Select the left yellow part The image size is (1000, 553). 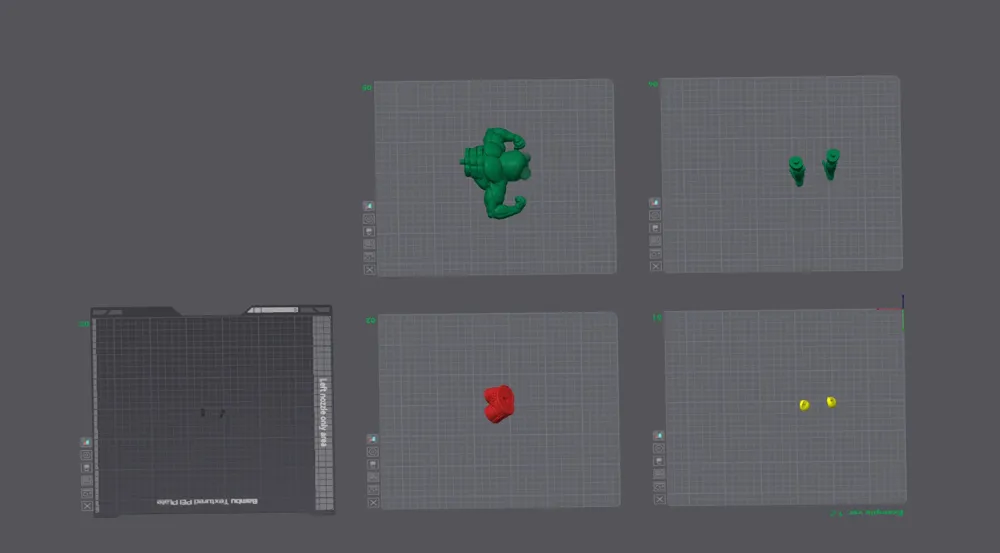(804, 405)
